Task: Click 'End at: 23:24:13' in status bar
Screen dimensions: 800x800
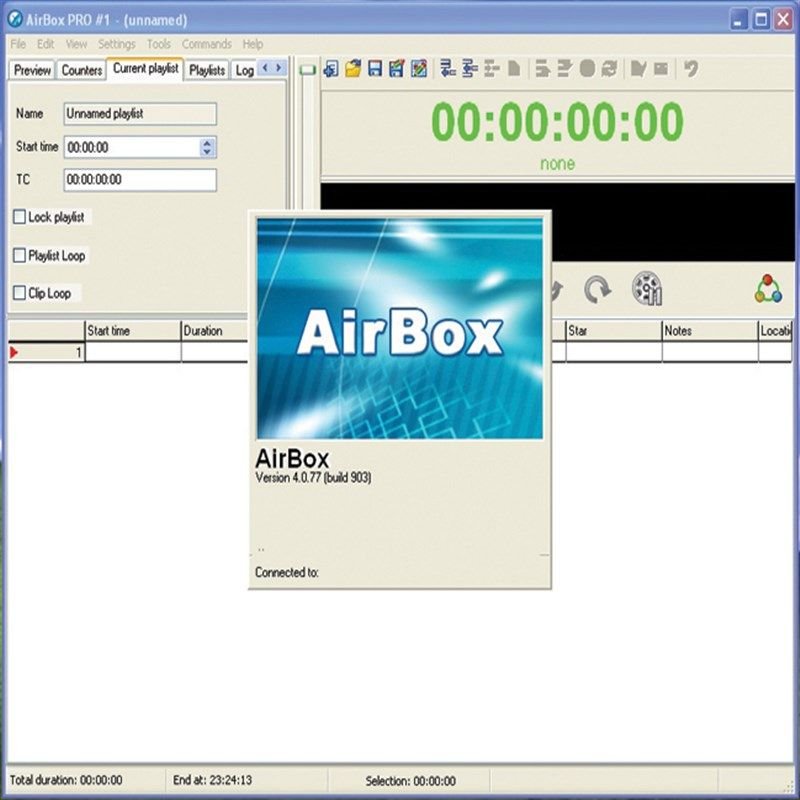Action: [212, 780]
